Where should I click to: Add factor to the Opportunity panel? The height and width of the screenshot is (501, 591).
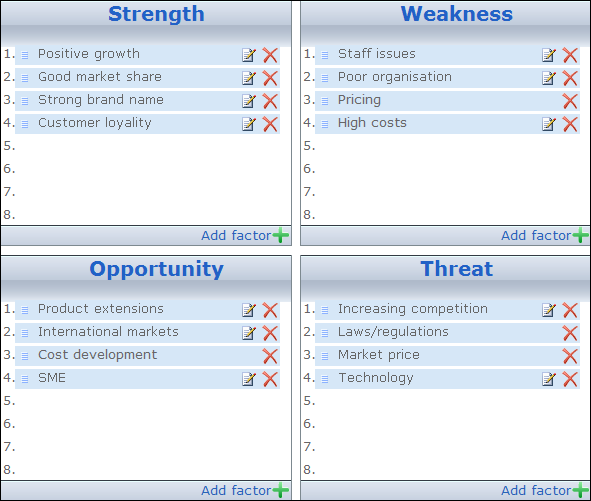[245, 490]
